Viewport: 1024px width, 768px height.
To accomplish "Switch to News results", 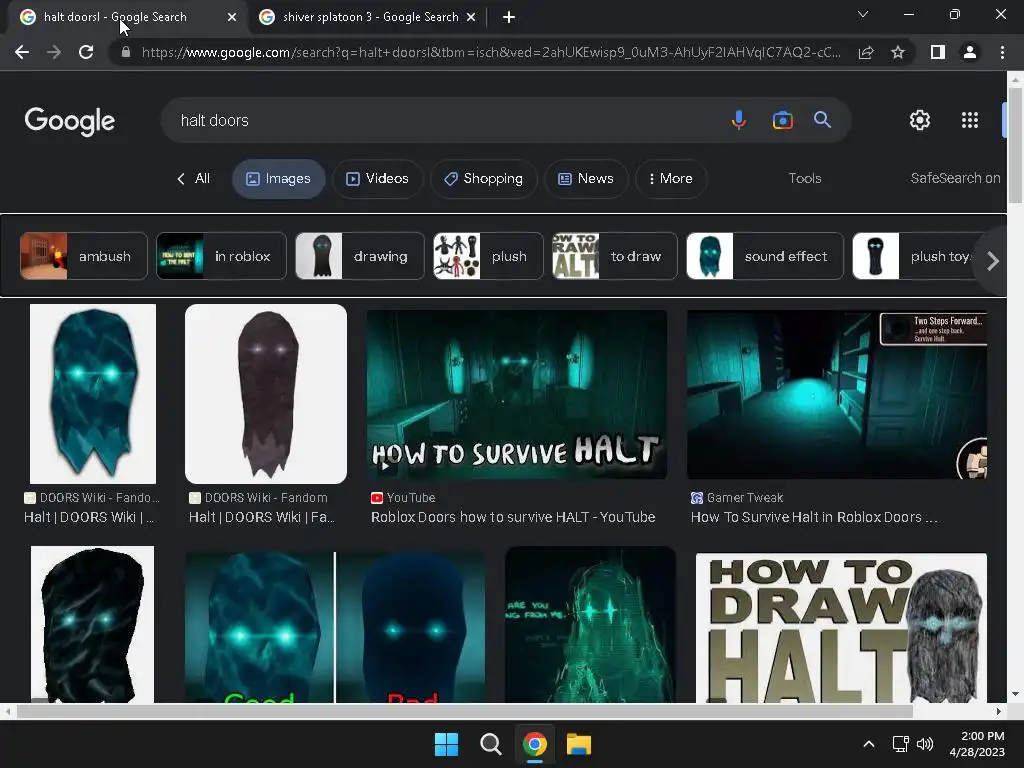I will [586, 178].
